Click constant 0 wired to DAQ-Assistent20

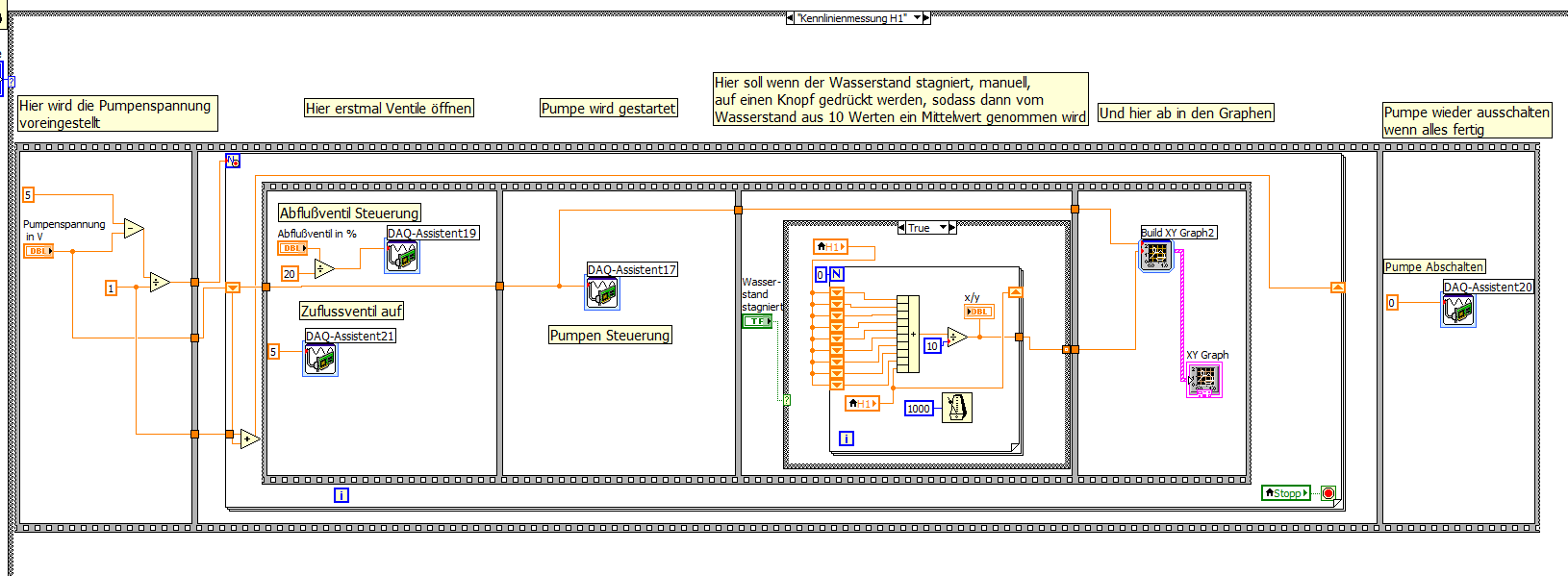(x=1391, y=303)
